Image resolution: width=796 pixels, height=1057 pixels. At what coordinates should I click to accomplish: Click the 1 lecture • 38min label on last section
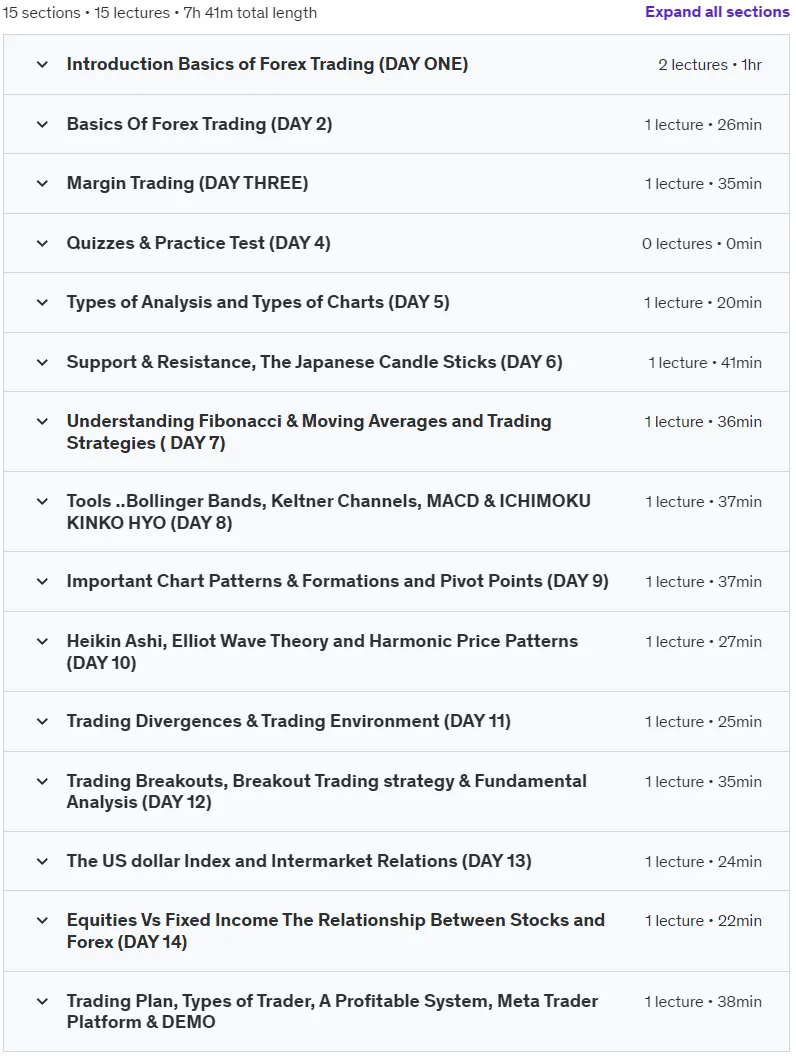coord(703,1002)
